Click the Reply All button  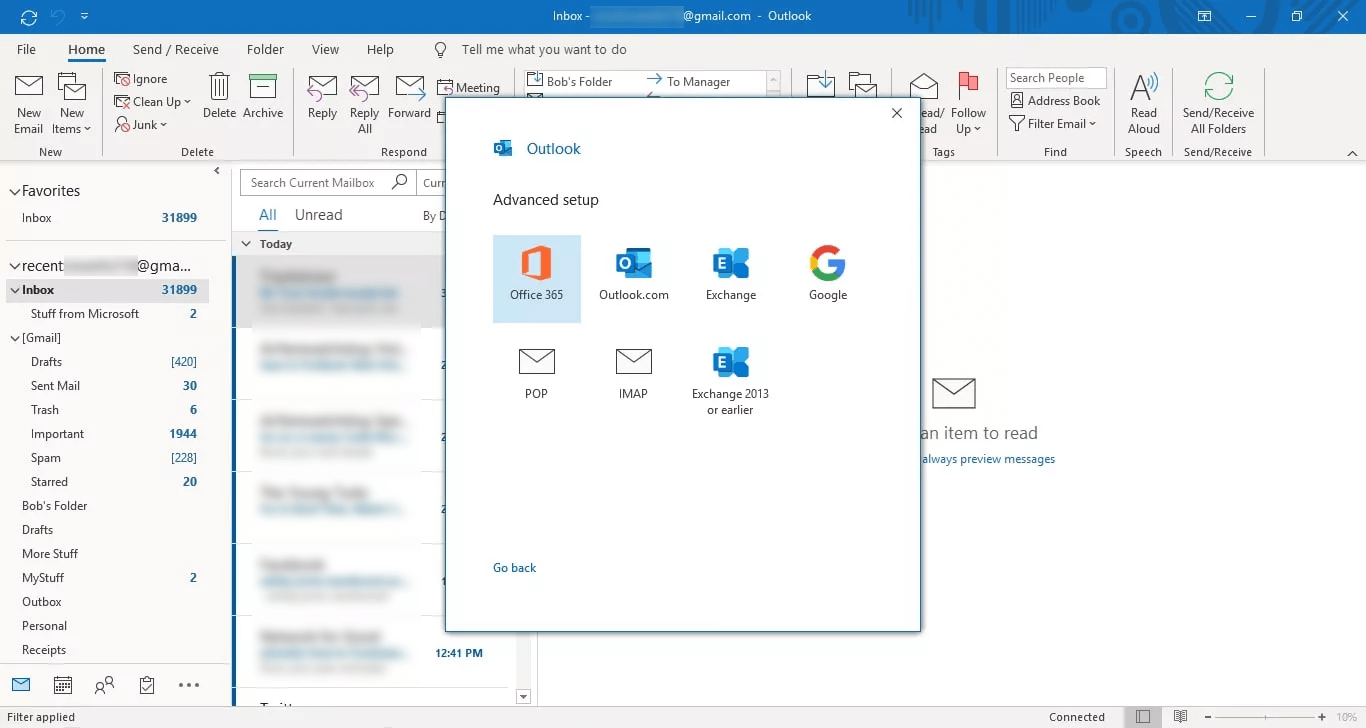(x=365, y=104)
